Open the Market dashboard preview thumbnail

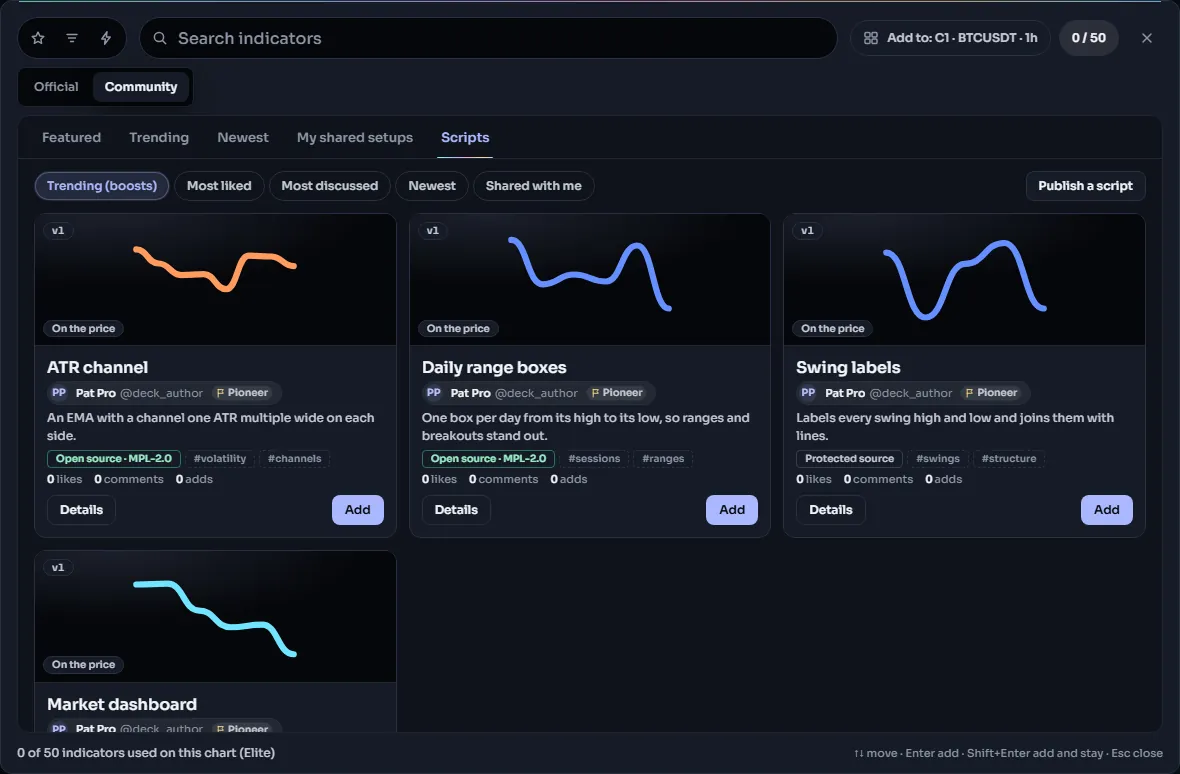[215, 617]
